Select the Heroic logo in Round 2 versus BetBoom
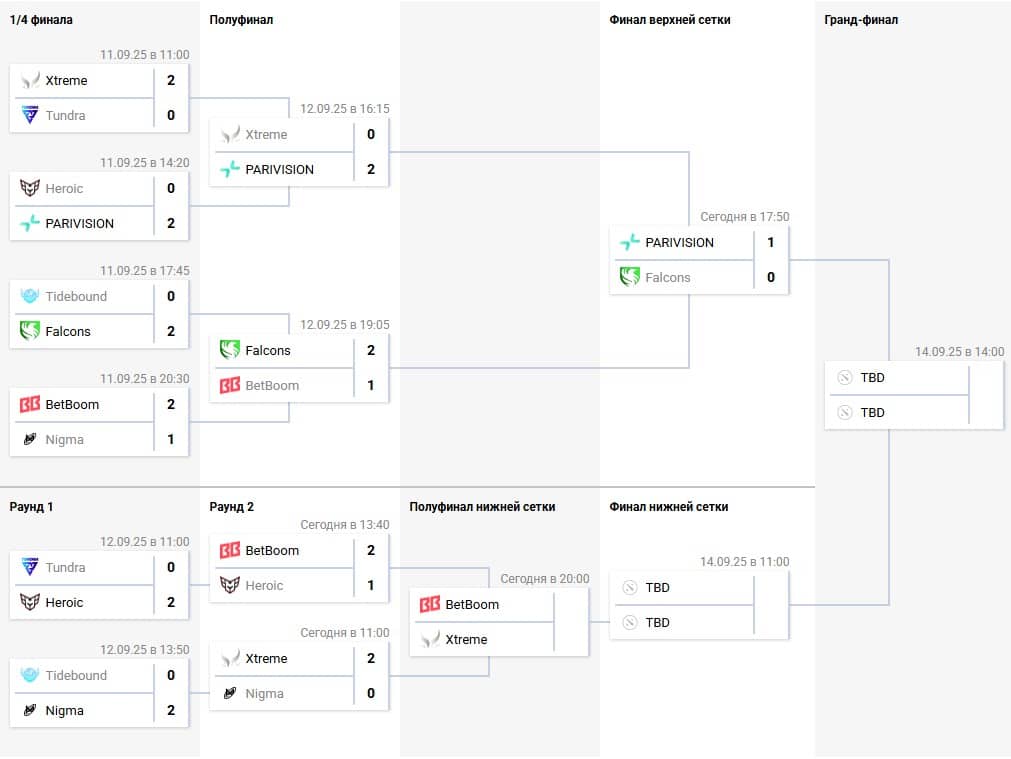This screenshot has width=1011, height=759. click(230, 585)
